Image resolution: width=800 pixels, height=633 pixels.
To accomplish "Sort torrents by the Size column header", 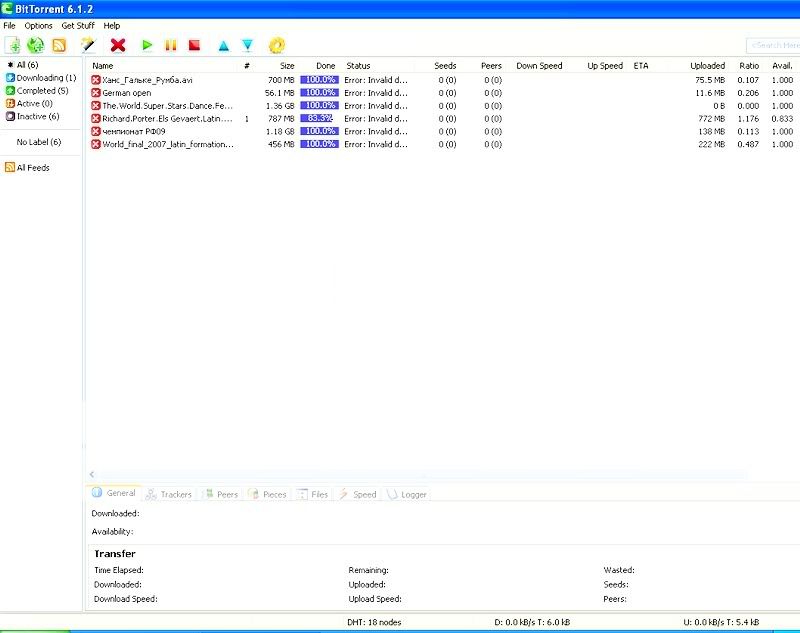I will coord(287,66).
